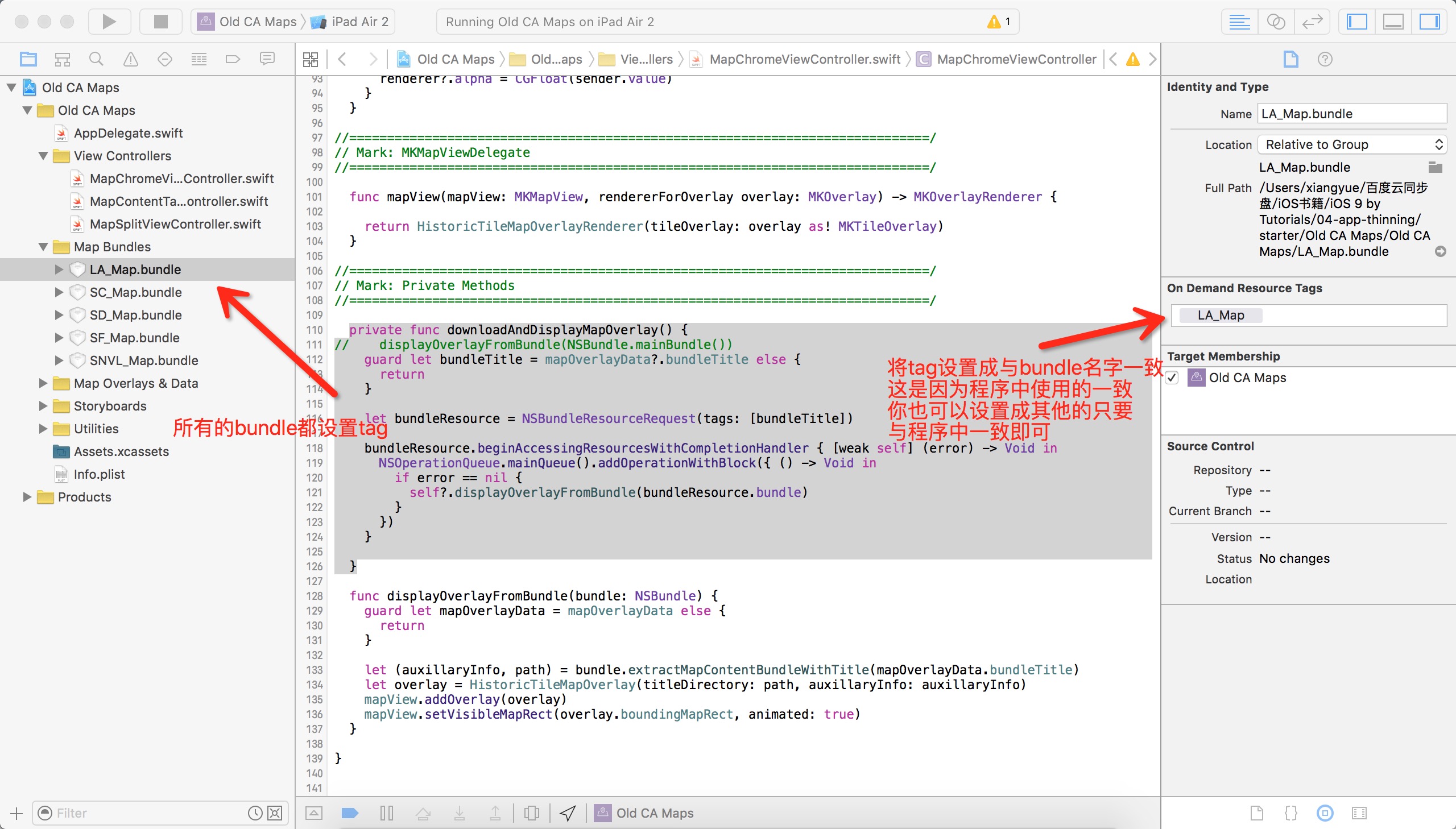The height and width of the screenshot is (829, 1456).
Task: Open Debug View Hierarchy button
Action: [531, 813]
